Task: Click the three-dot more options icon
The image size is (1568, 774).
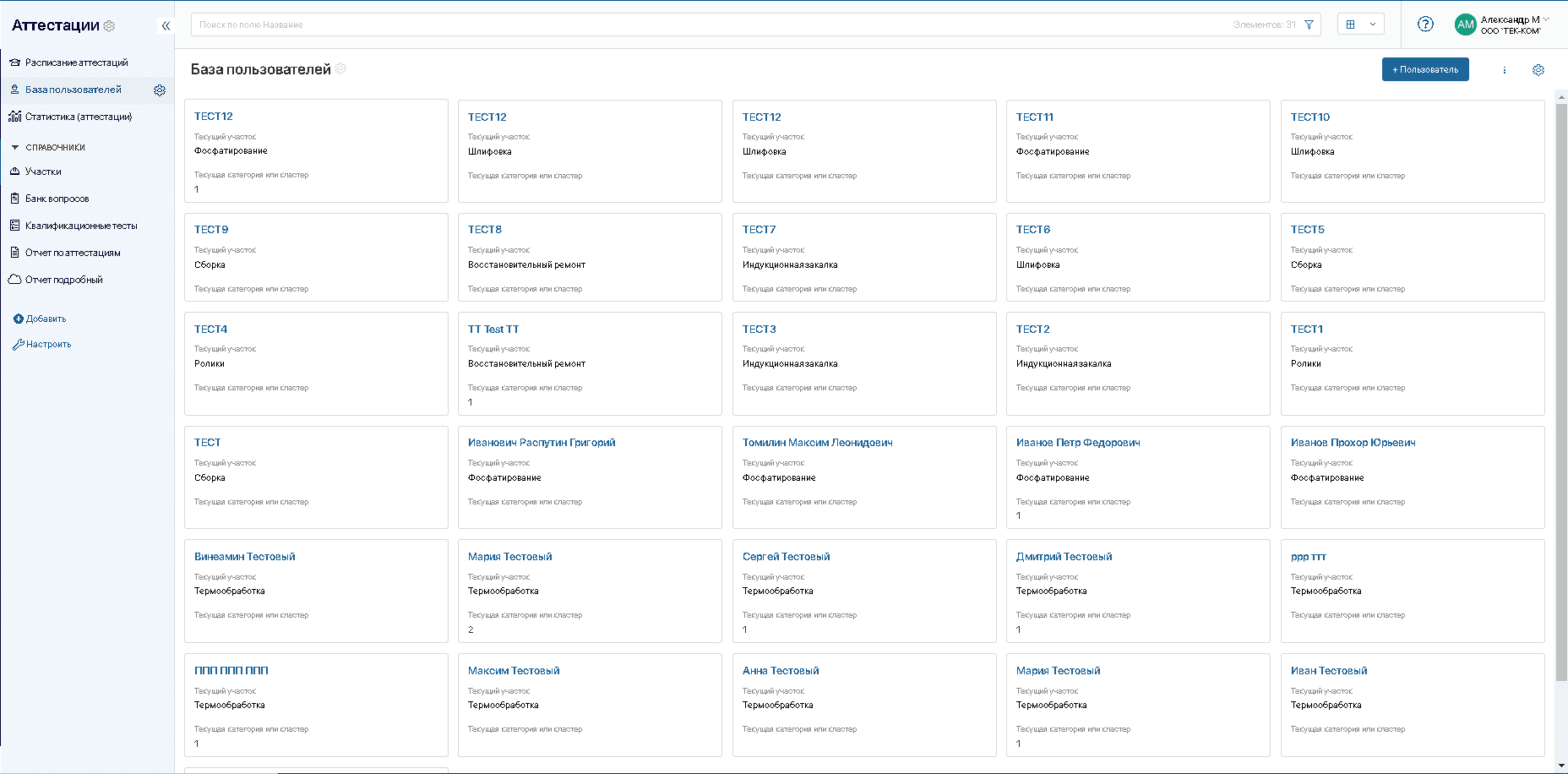Action: click(1504, 70)
